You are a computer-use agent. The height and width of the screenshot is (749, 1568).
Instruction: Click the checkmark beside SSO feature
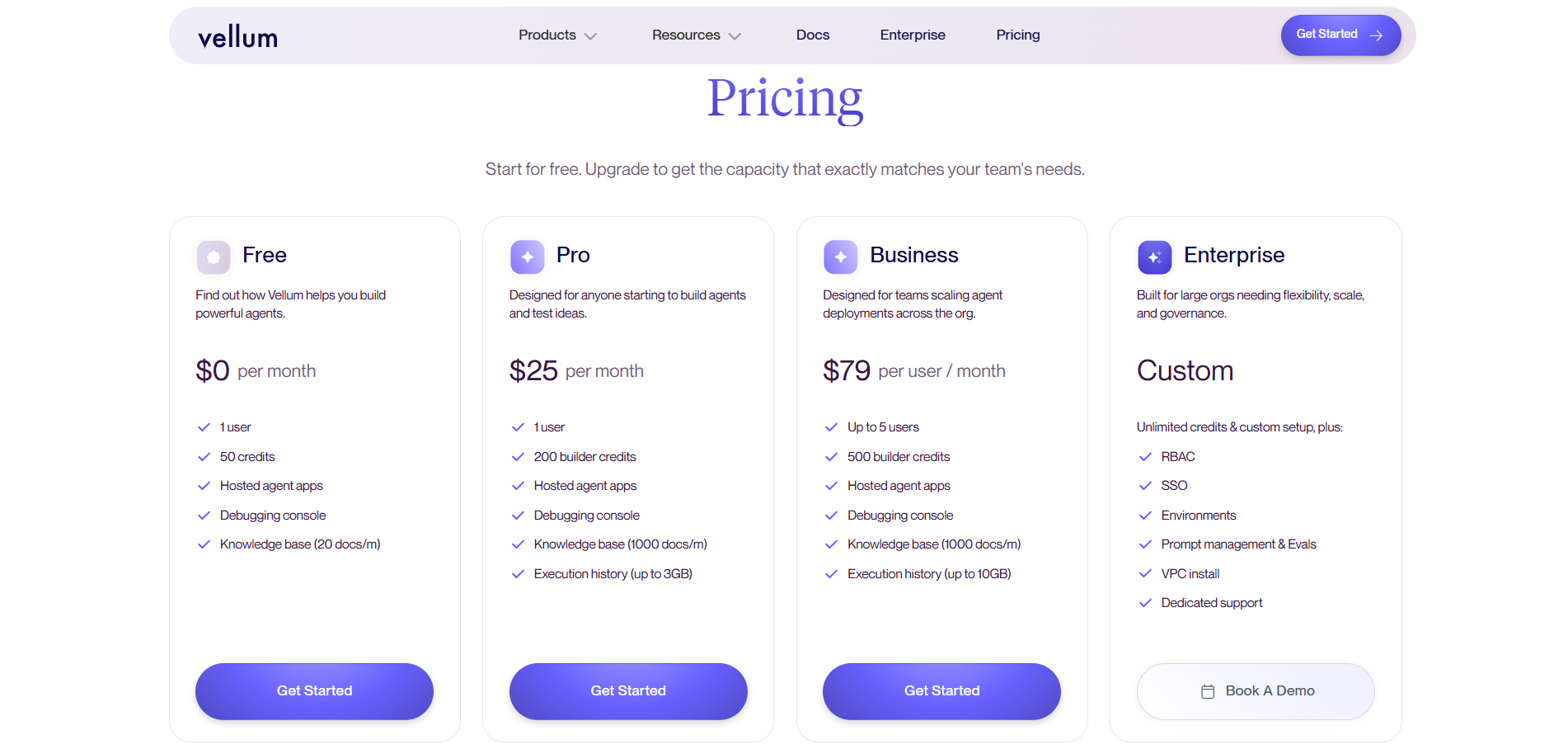(1145, 486)
